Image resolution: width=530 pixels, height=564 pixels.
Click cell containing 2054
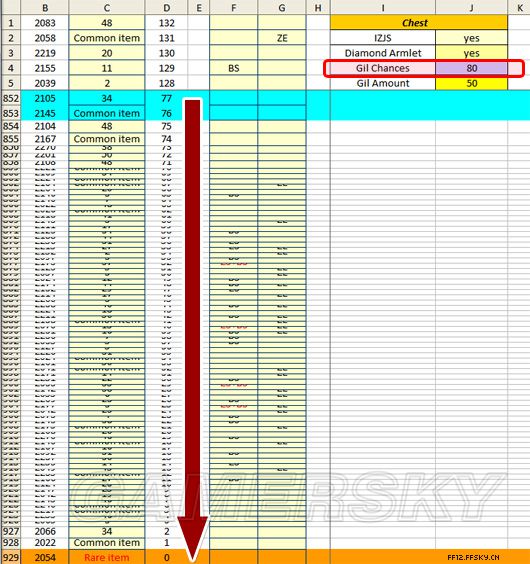(45, 557)
